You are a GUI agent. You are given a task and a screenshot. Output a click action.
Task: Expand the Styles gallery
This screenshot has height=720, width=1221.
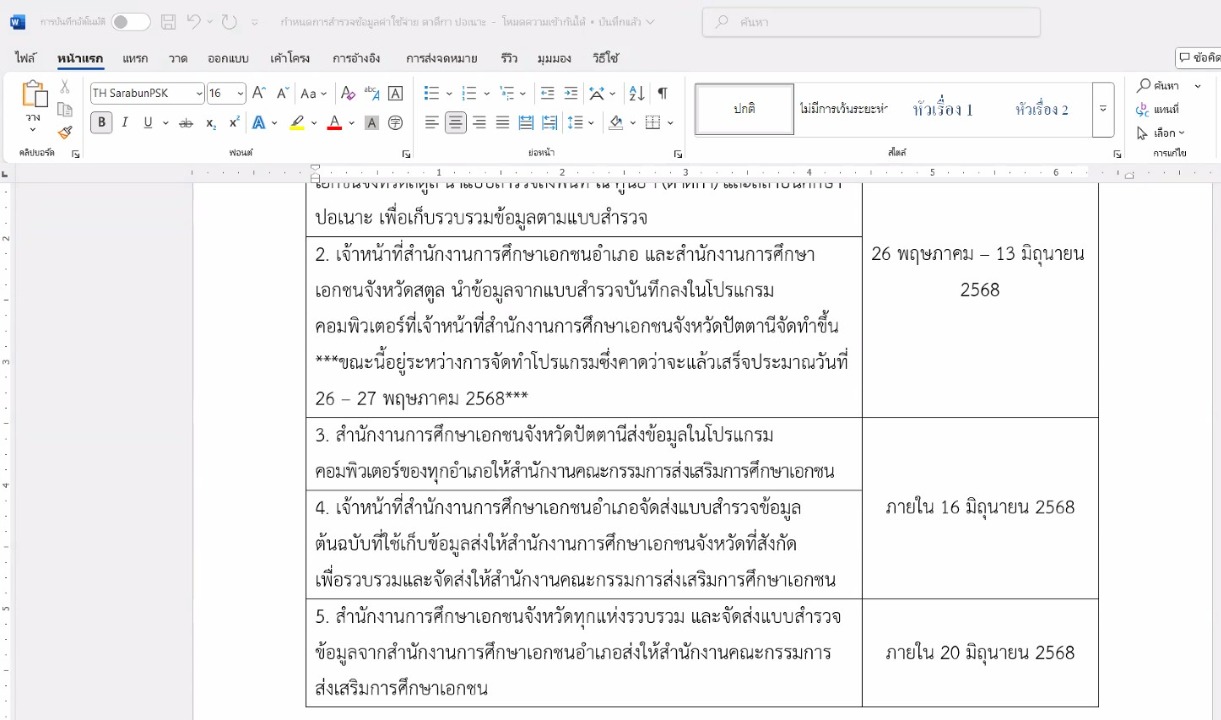tap(1103, 109)
